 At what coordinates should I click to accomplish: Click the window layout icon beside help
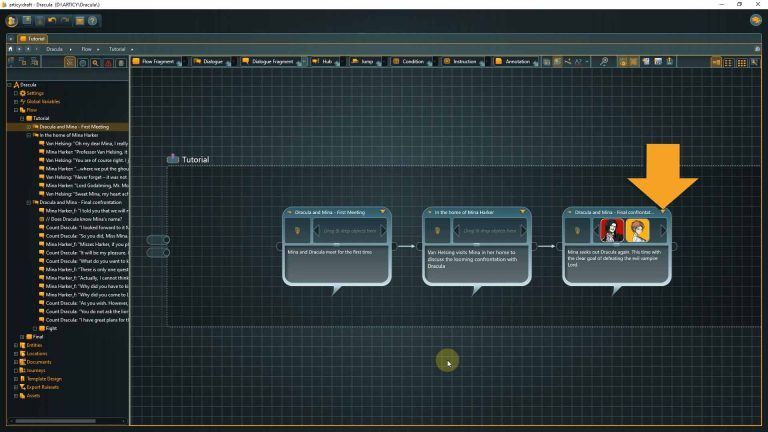[79, 21]
